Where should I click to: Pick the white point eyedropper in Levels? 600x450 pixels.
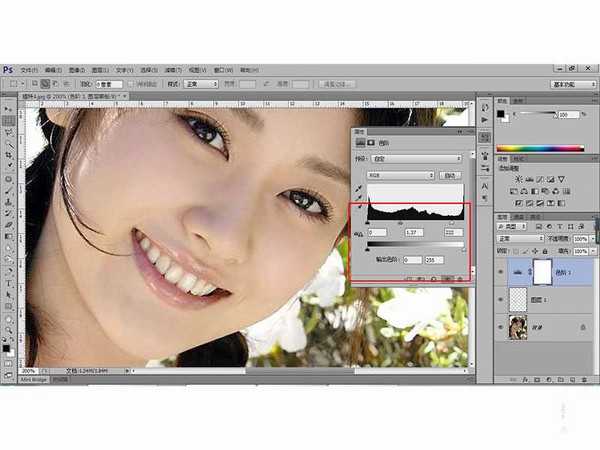coord(360,208)
